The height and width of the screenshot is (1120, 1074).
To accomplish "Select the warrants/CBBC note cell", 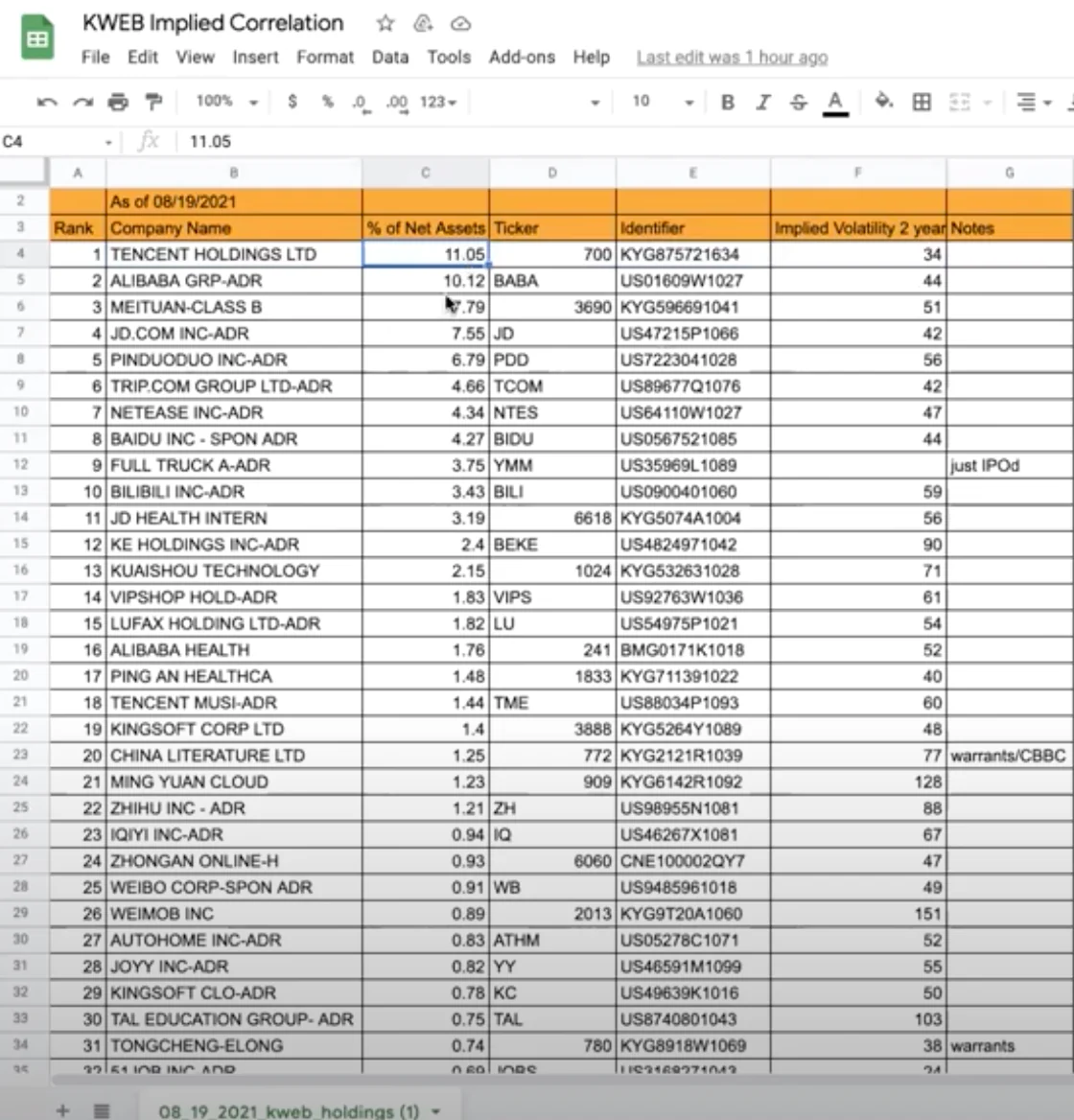I will click(x=1010, y=756).
